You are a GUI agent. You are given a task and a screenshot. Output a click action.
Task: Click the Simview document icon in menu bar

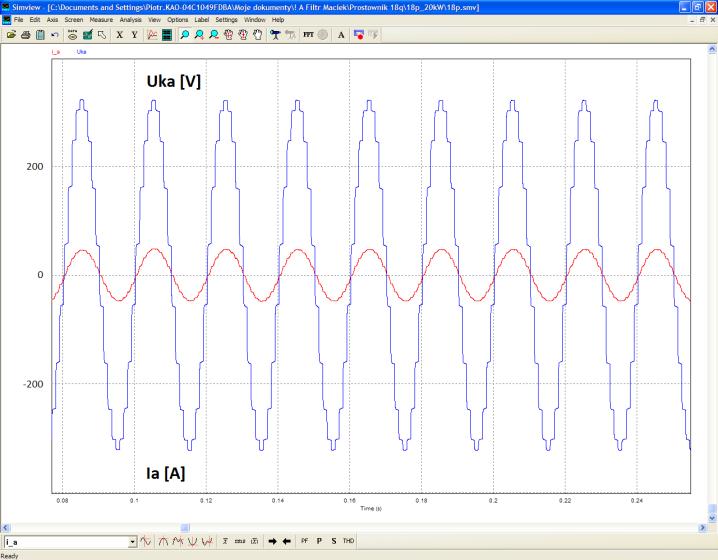point(6,20)
